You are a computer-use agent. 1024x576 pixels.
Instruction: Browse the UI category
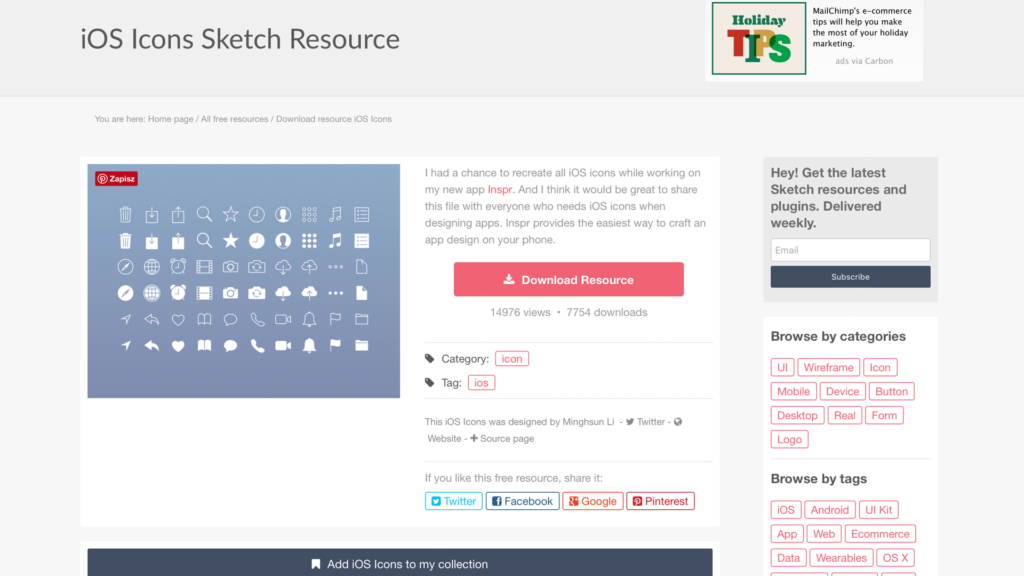coord(782,367)
